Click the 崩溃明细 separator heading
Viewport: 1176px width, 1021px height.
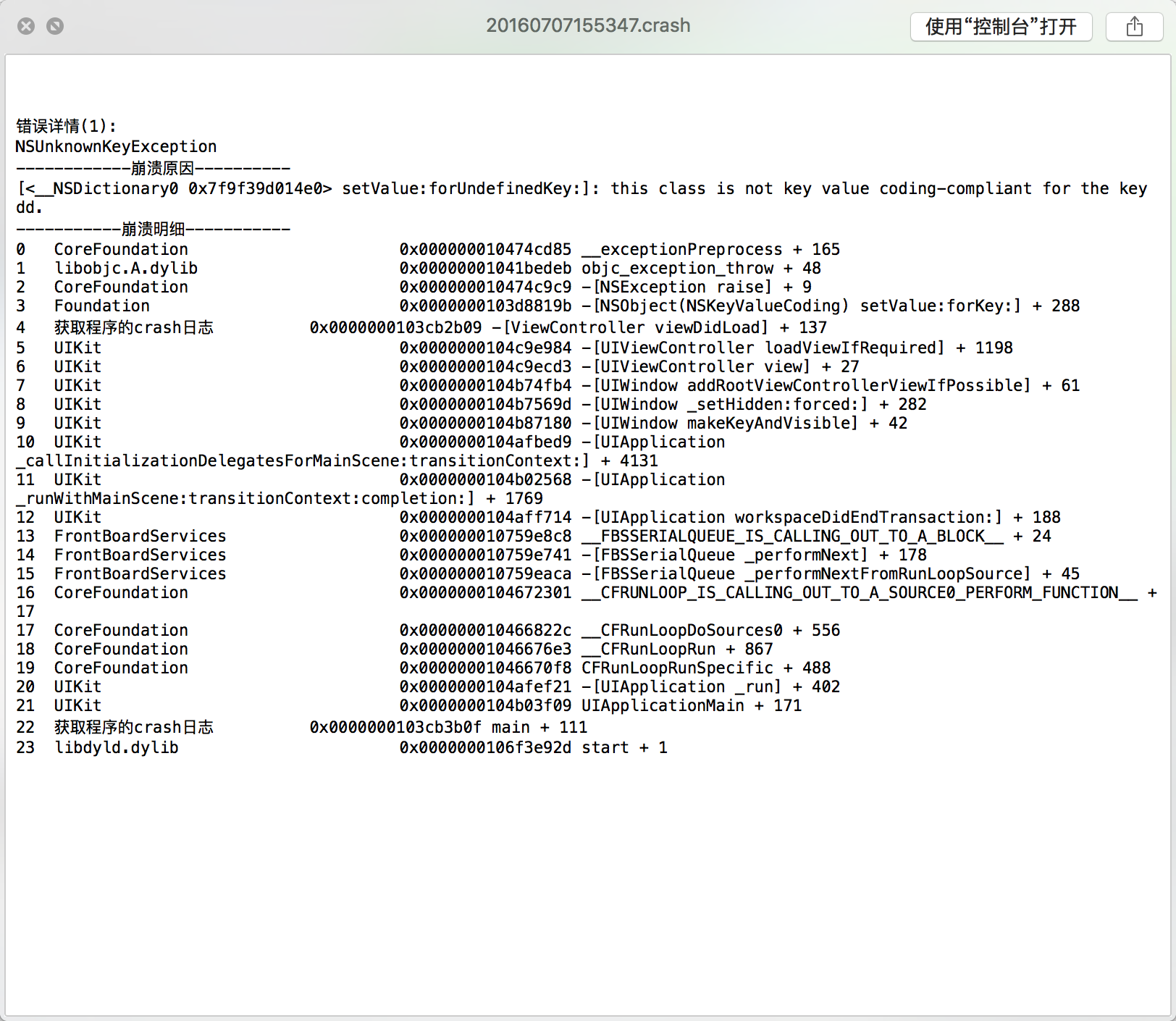[153, 229]
